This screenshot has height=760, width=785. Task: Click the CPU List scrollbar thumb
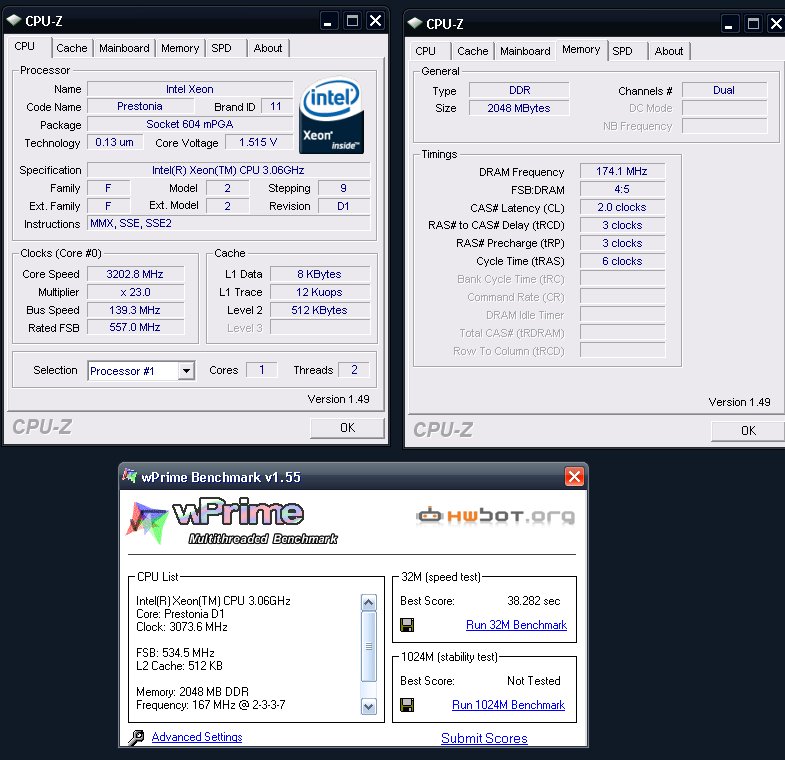(x=369, y=646)
